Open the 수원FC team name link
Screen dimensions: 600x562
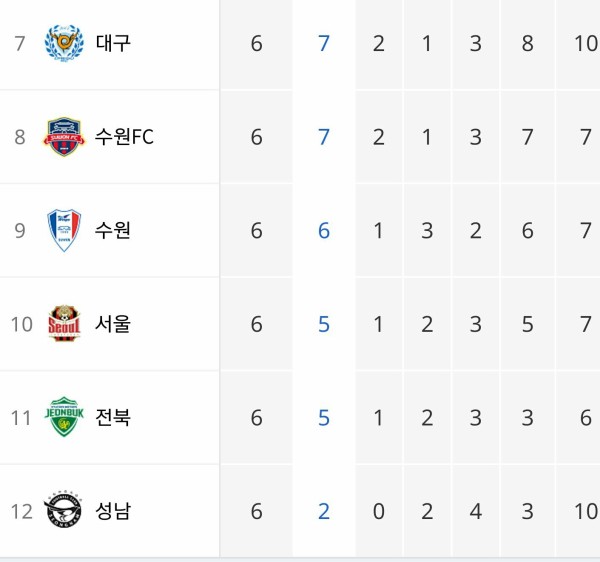(124, 137)
